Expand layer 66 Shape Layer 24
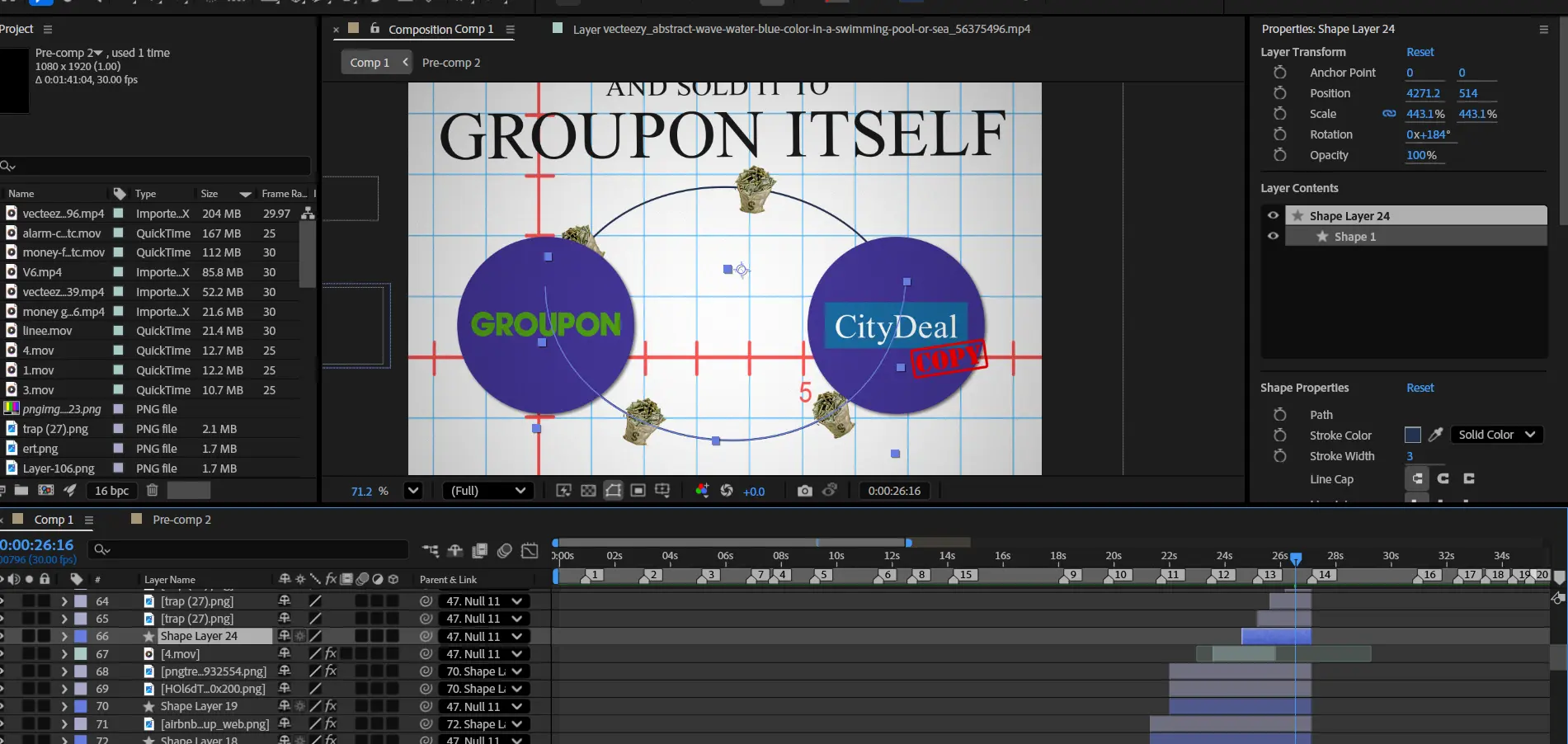Screen dimensions: 1568x744 pos(64,636)
